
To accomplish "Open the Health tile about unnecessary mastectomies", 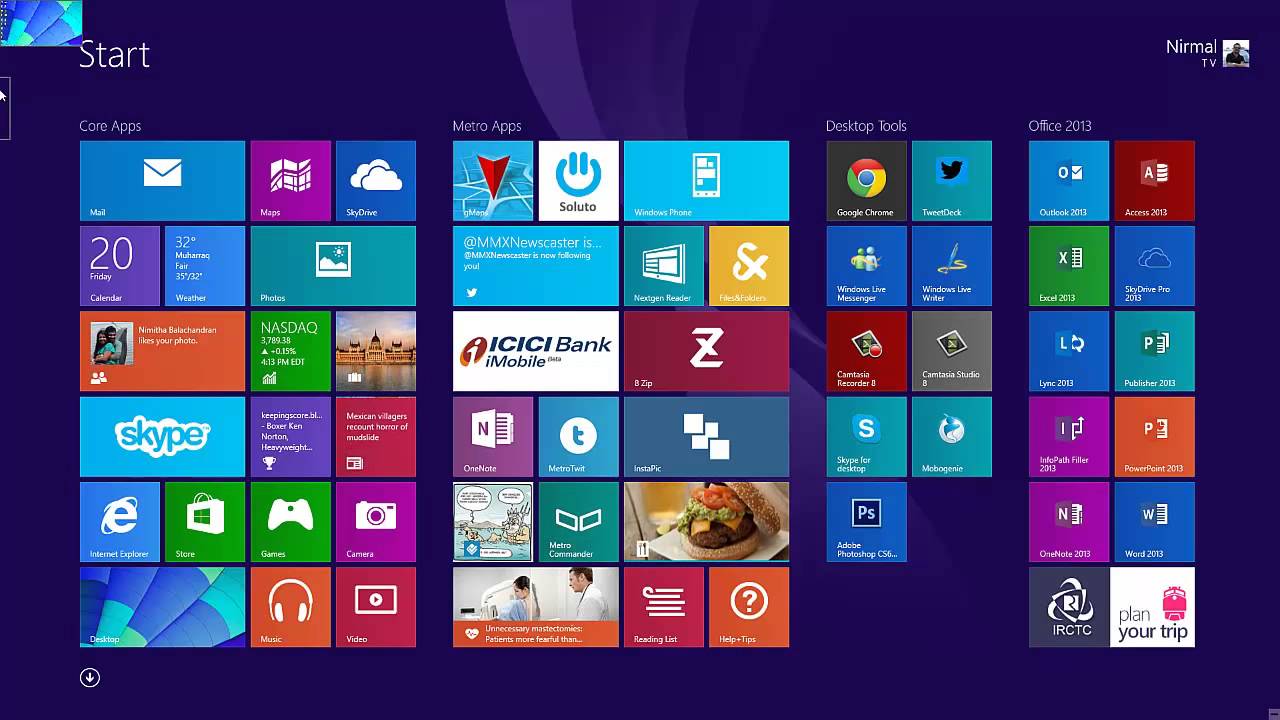I will click(535, 607).
